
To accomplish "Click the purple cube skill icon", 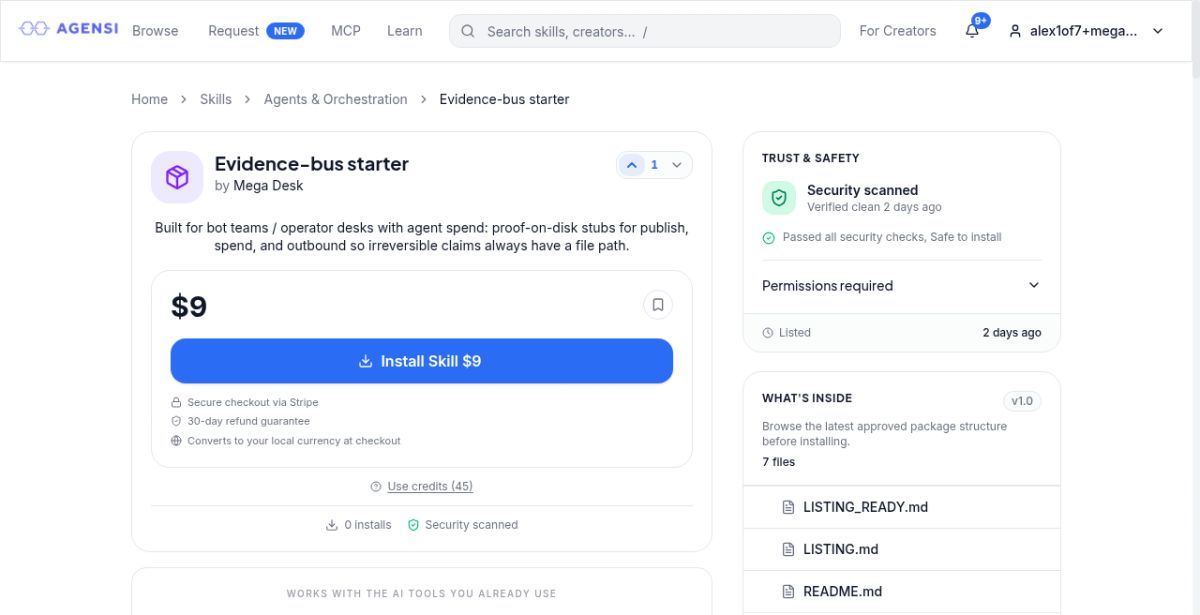I will (177, 177).
